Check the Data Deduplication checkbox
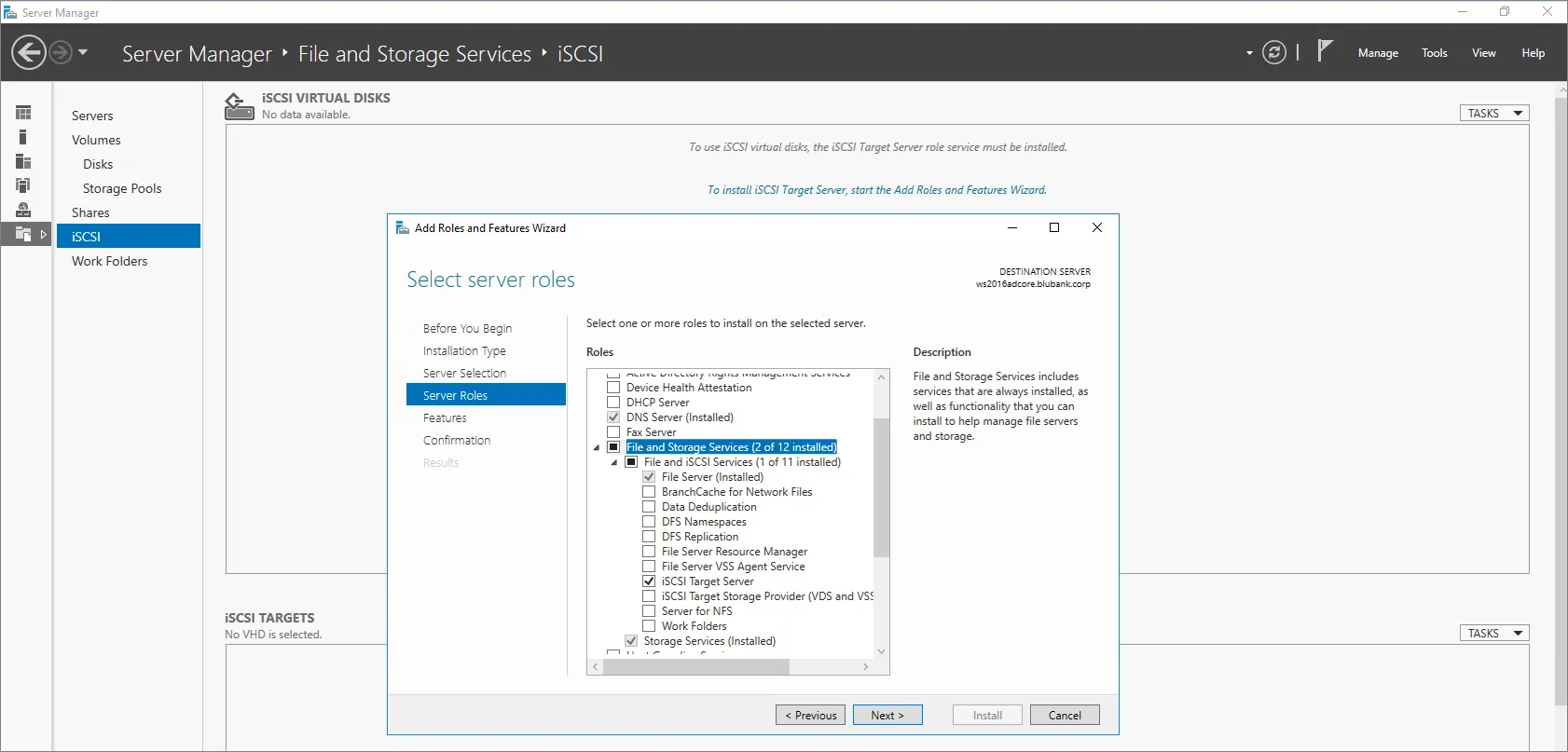 pos(649,507)
